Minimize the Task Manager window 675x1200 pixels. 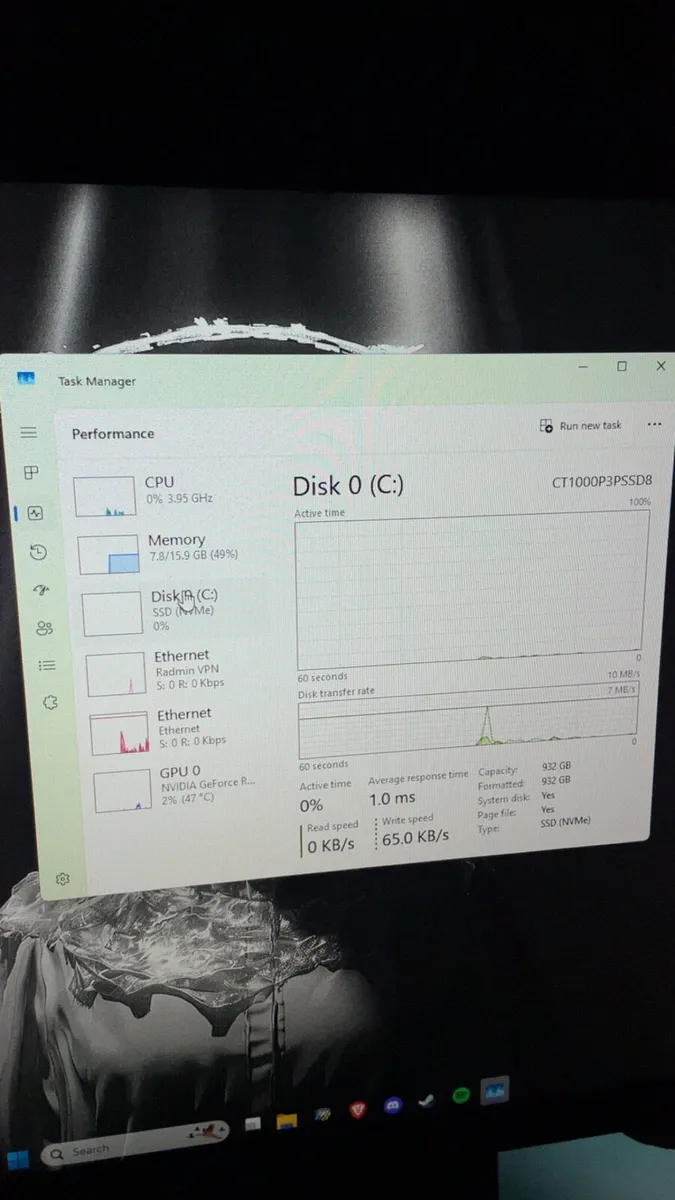click(584, 367)
